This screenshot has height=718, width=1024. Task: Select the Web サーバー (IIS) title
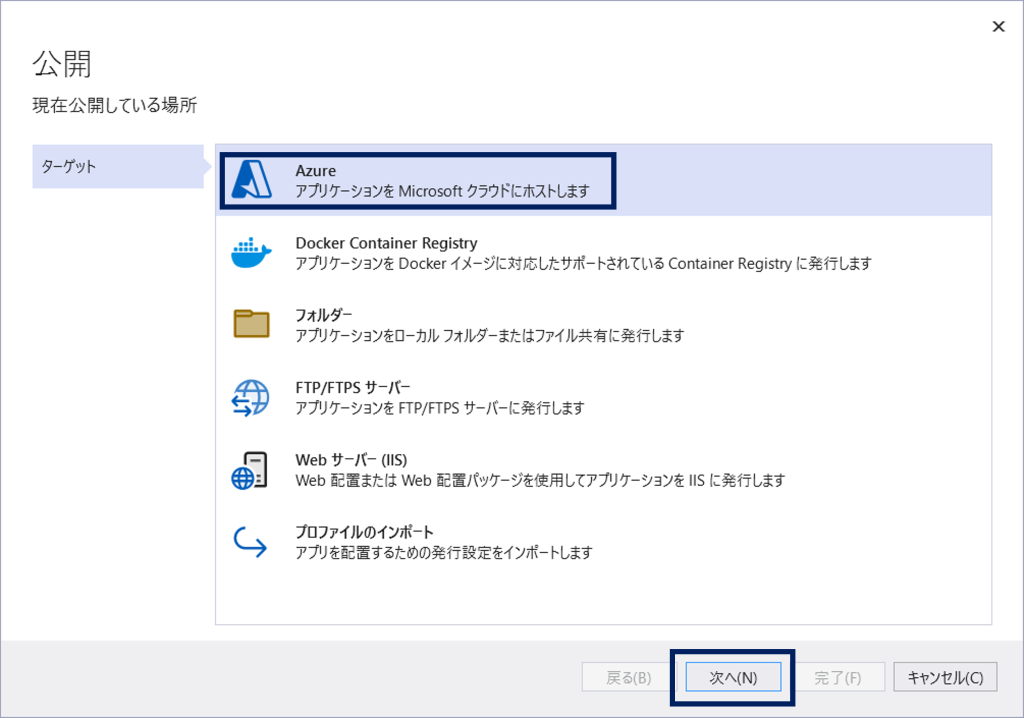click(x=351, y=460)
